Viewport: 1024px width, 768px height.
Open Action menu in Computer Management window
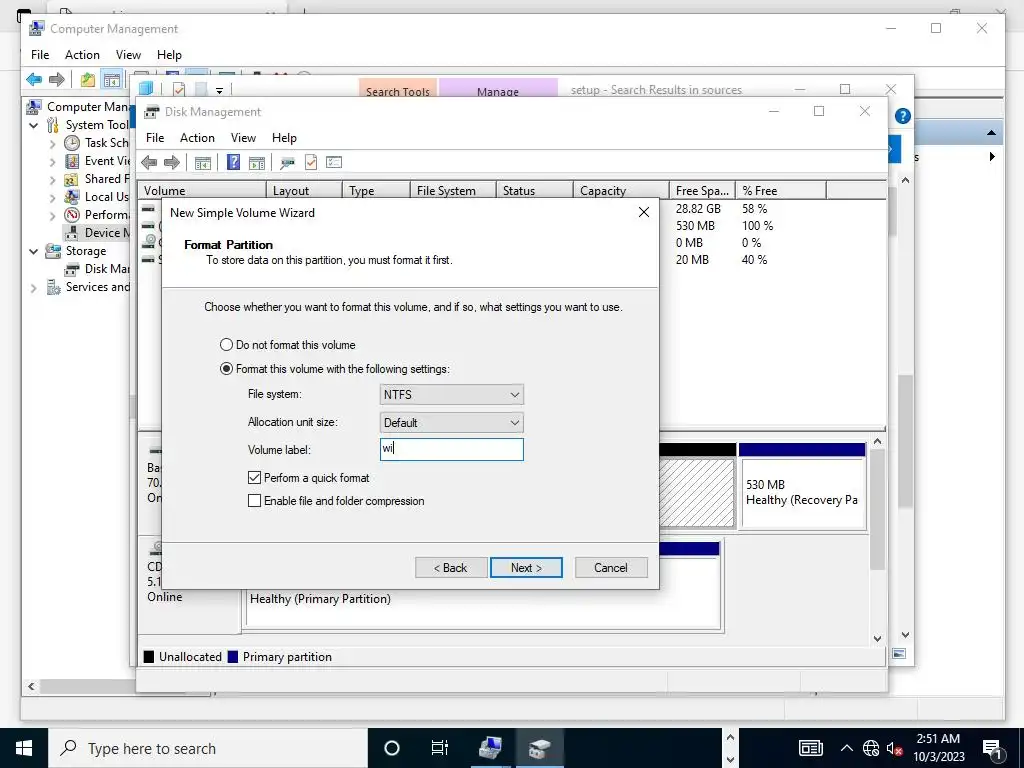(82, 55)
